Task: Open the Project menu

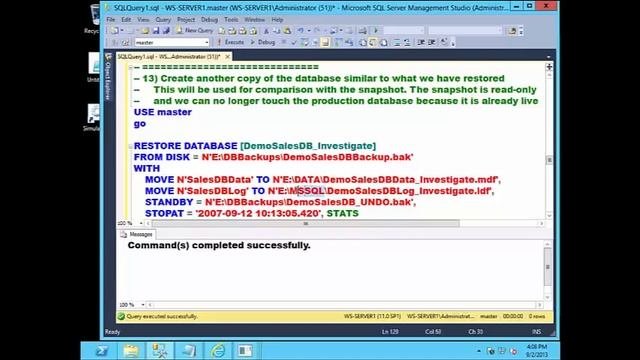Action: point(186,20)
